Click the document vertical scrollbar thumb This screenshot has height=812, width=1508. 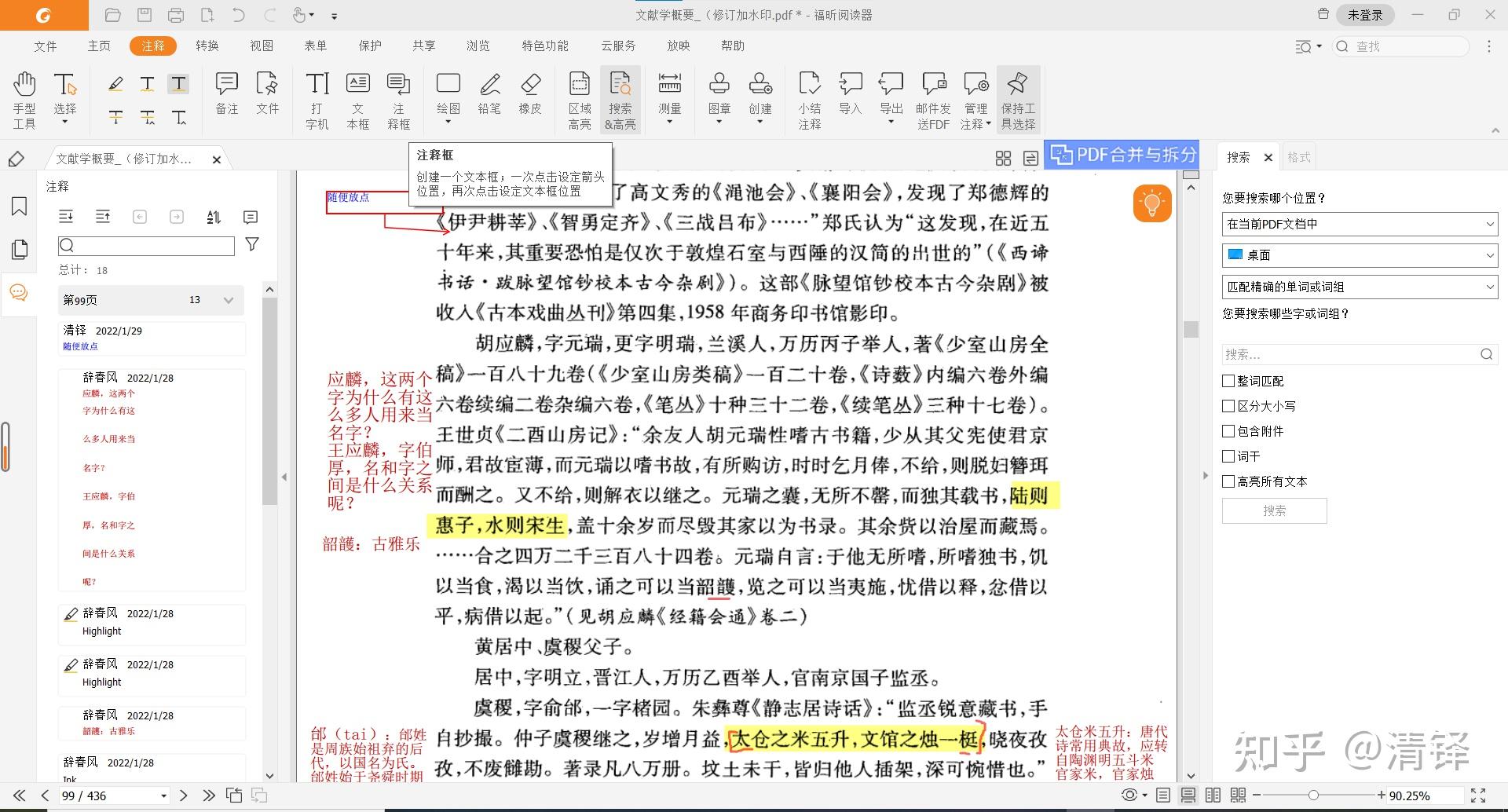point(1191,330)
